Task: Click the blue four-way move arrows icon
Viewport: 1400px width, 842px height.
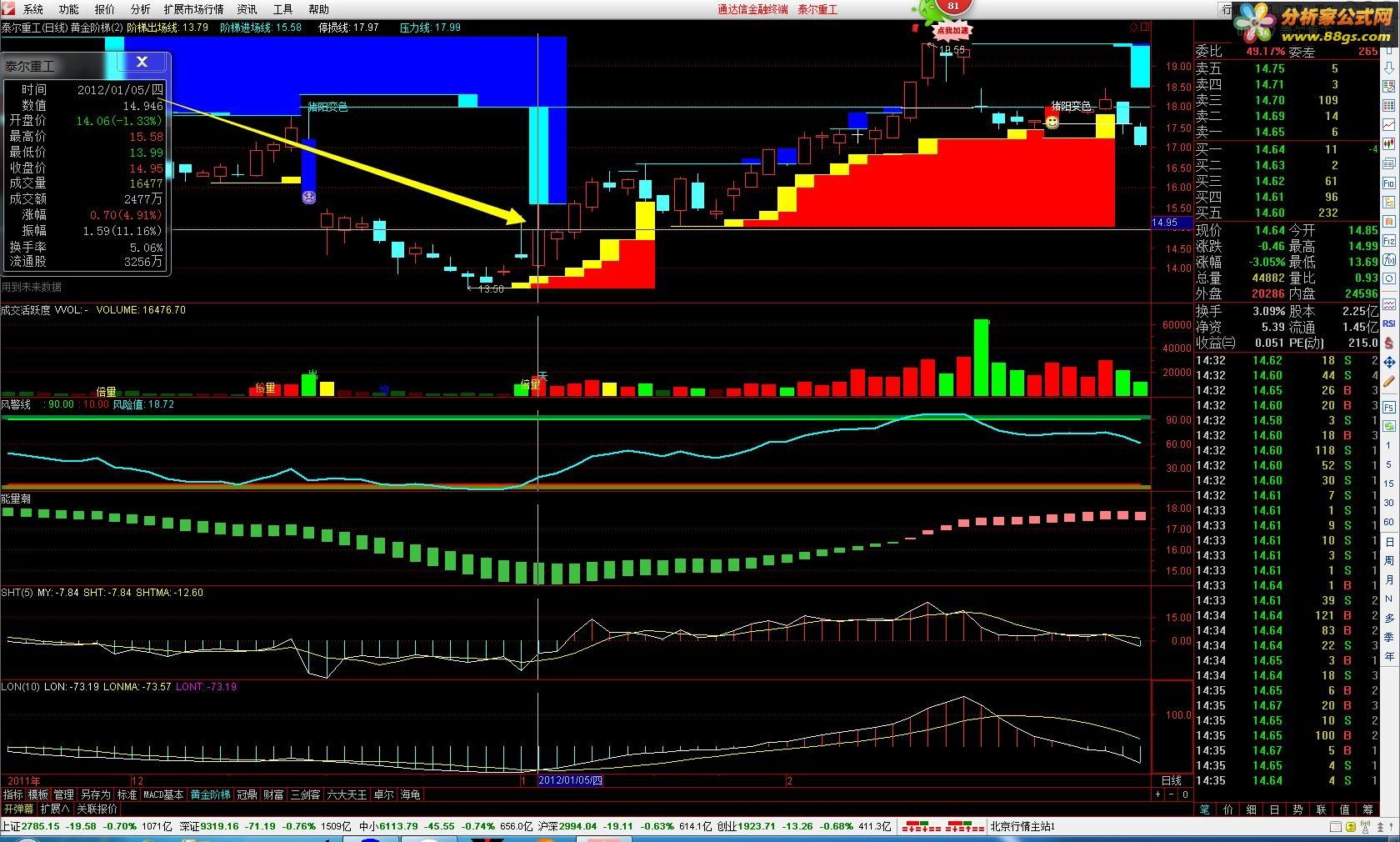Action: pyautogui.click(x=1389, y=362)
